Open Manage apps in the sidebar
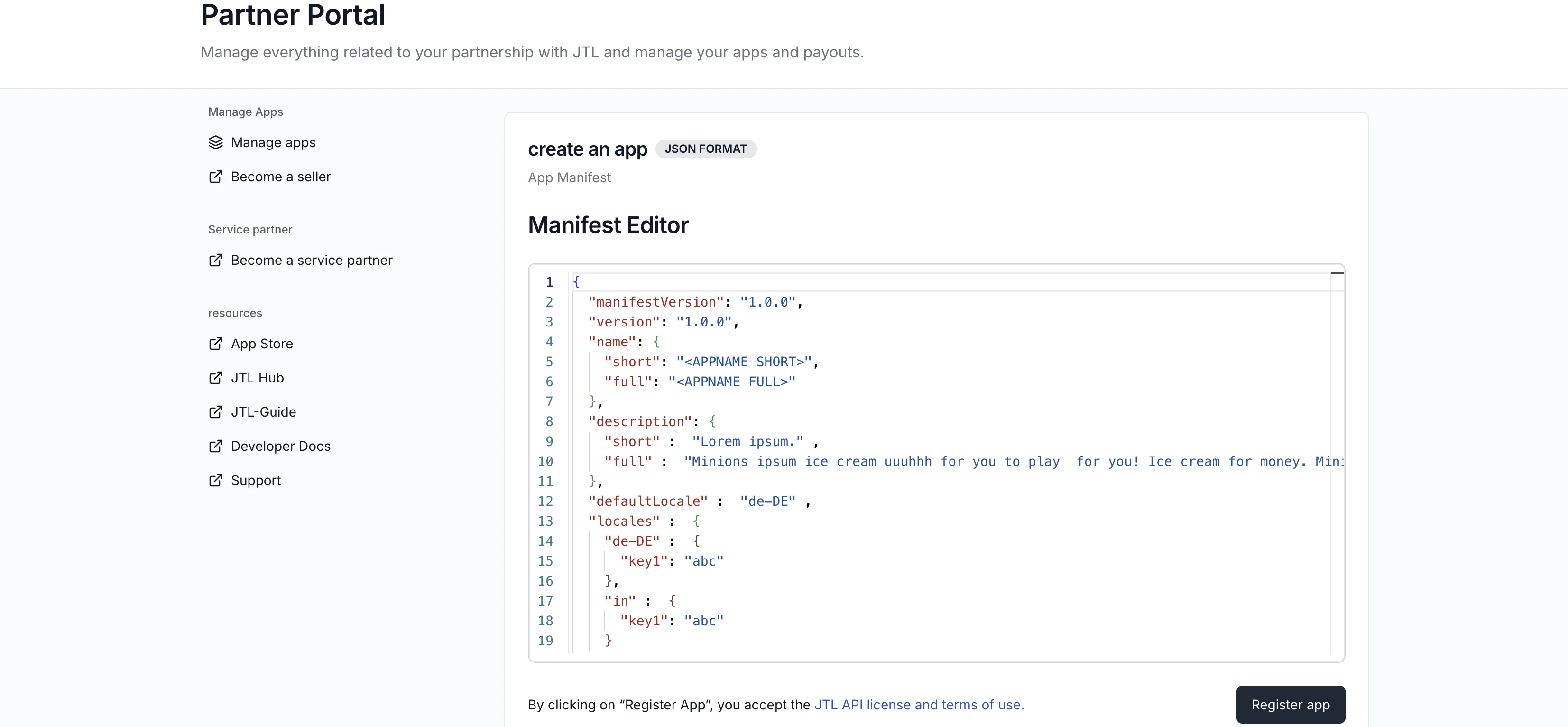1568x727 pixels. click(x=273, y=142)
